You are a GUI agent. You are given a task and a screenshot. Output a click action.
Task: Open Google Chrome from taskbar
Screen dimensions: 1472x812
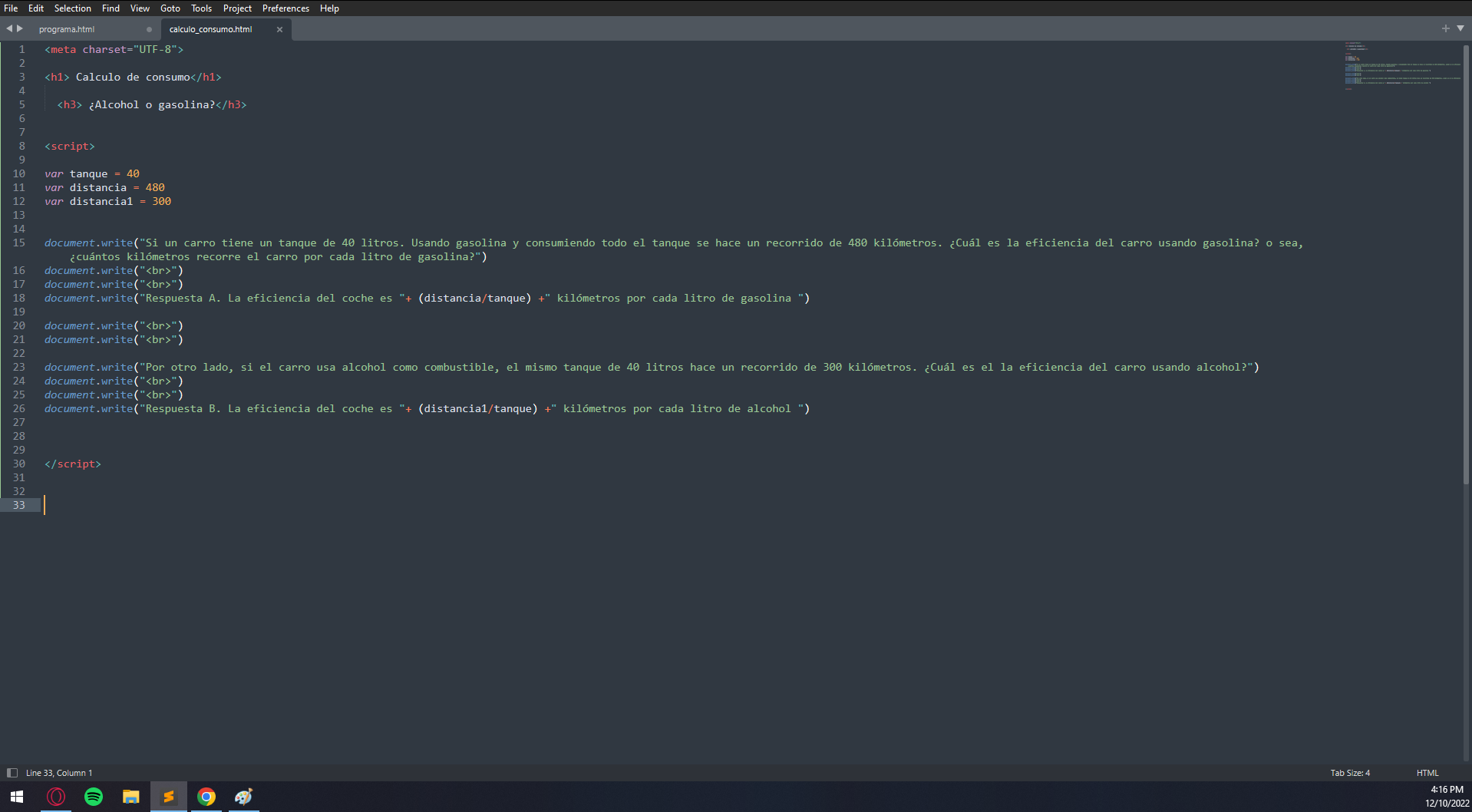click(x=206, y=797)
